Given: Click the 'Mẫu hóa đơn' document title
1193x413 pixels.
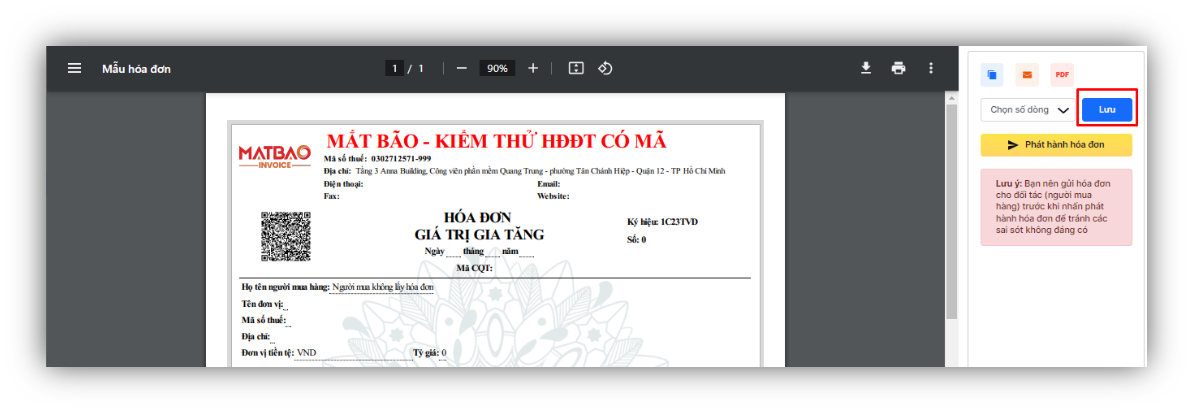Looking at the screenshot, I should click(x=136, y=68).
